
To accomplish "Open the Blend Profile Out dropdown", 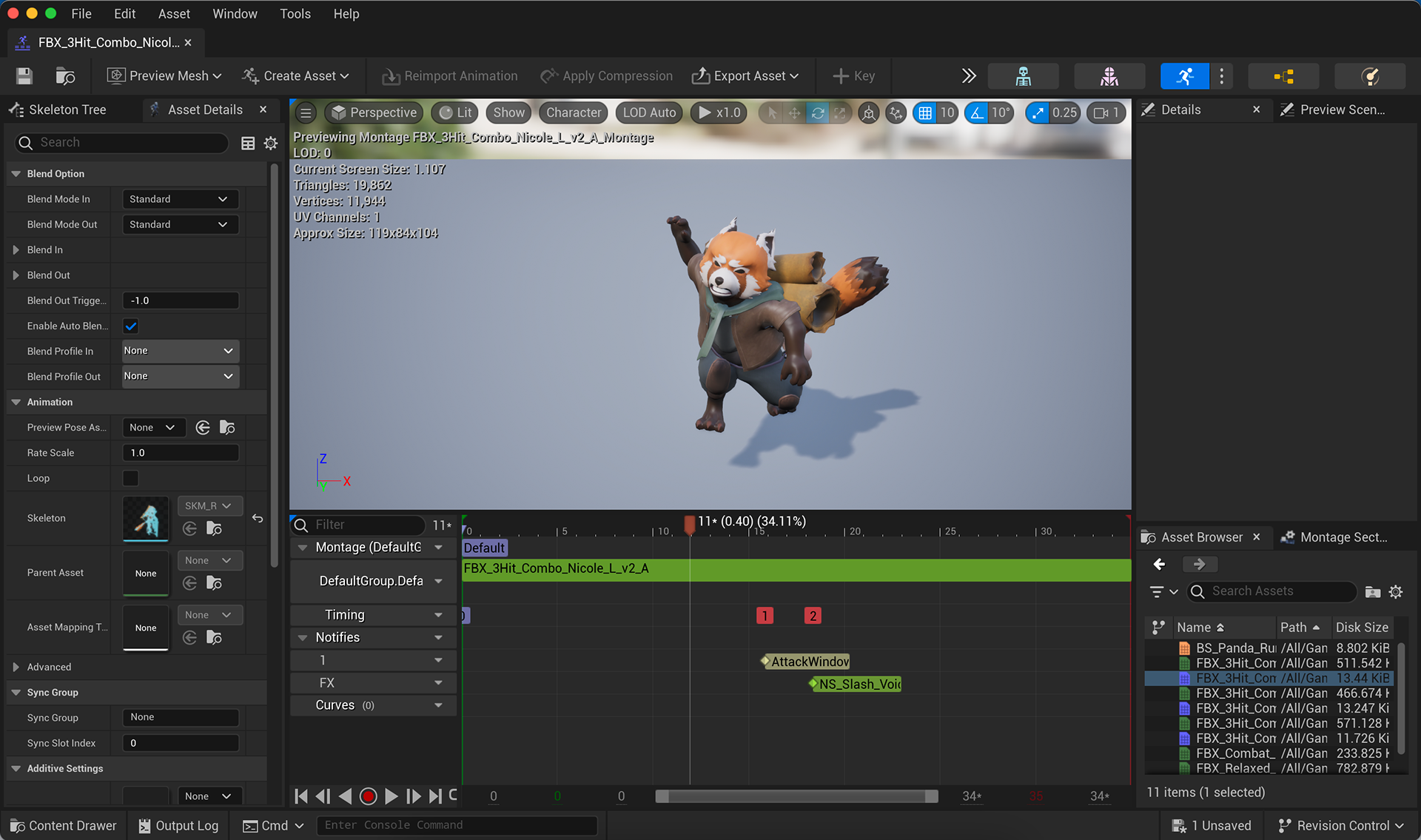I will coord(181,376).
